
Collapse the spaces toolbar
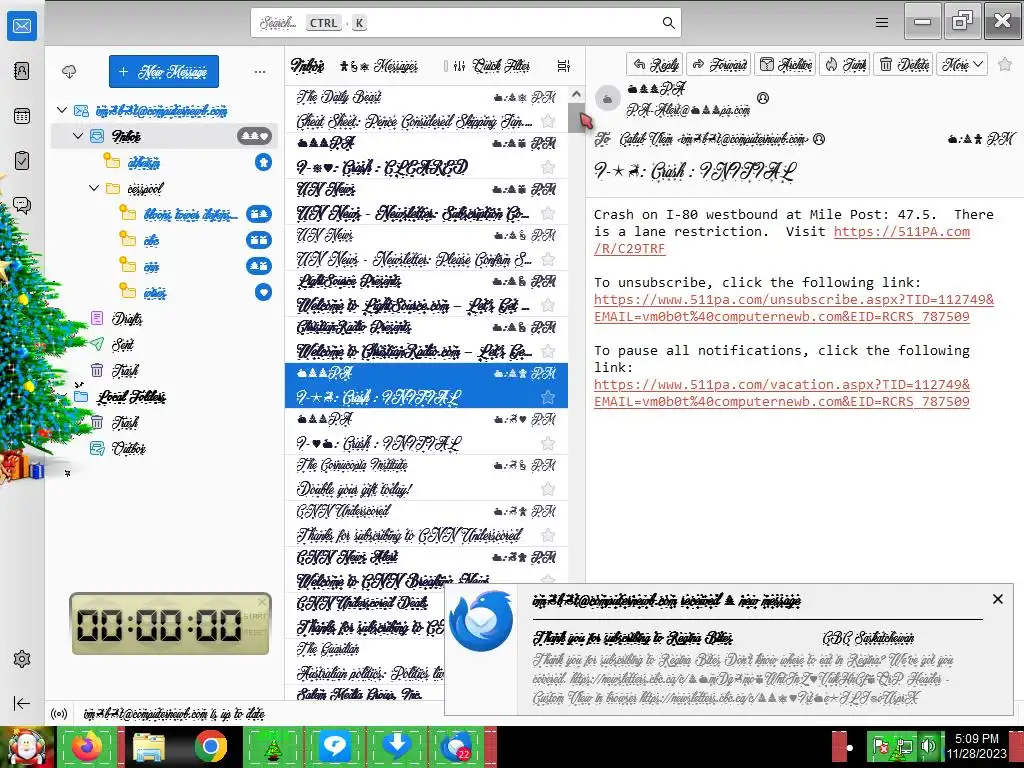click(22, 703)
